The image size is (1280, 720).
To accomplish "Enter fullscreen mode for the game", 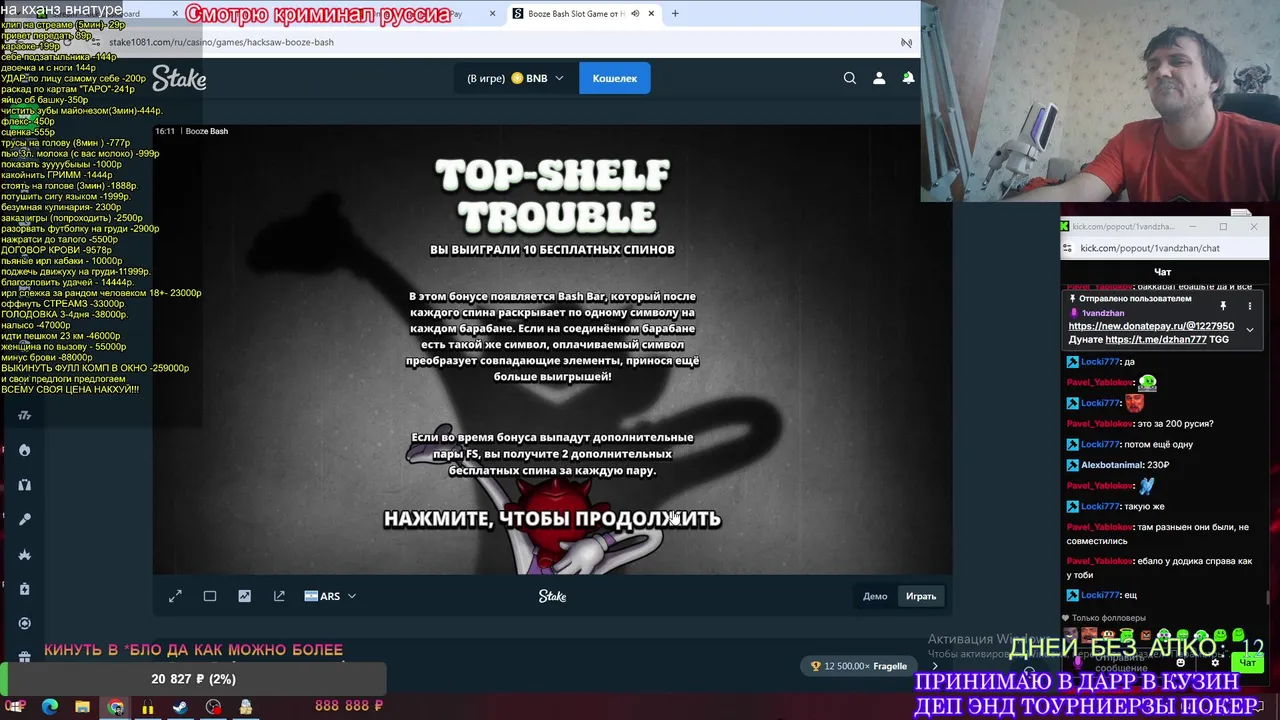I will click(175, 596).
